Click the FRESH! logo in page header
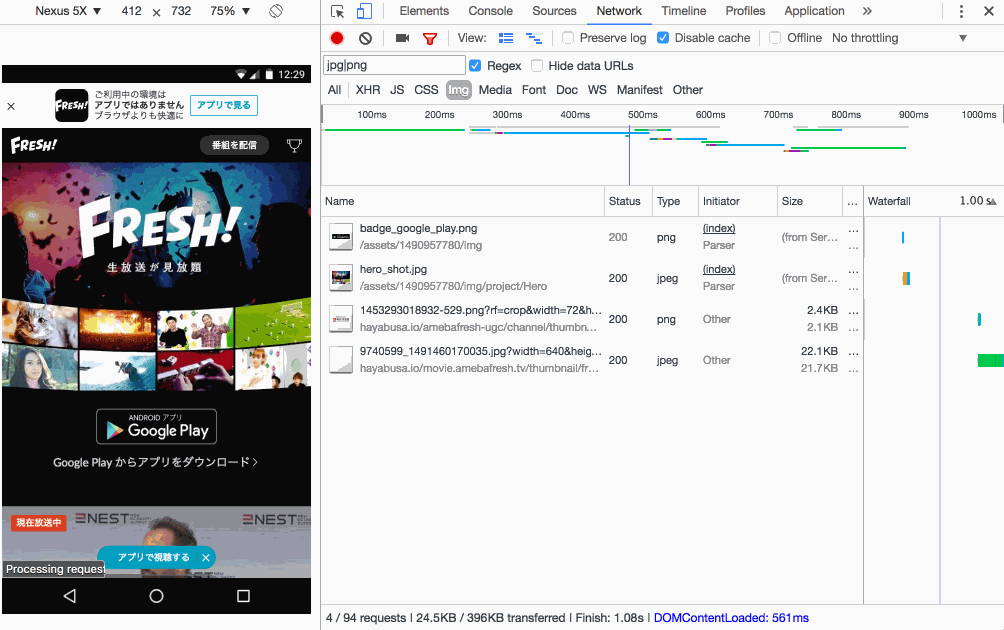This screenshot has height=630, width=1004. coord(34,145)
